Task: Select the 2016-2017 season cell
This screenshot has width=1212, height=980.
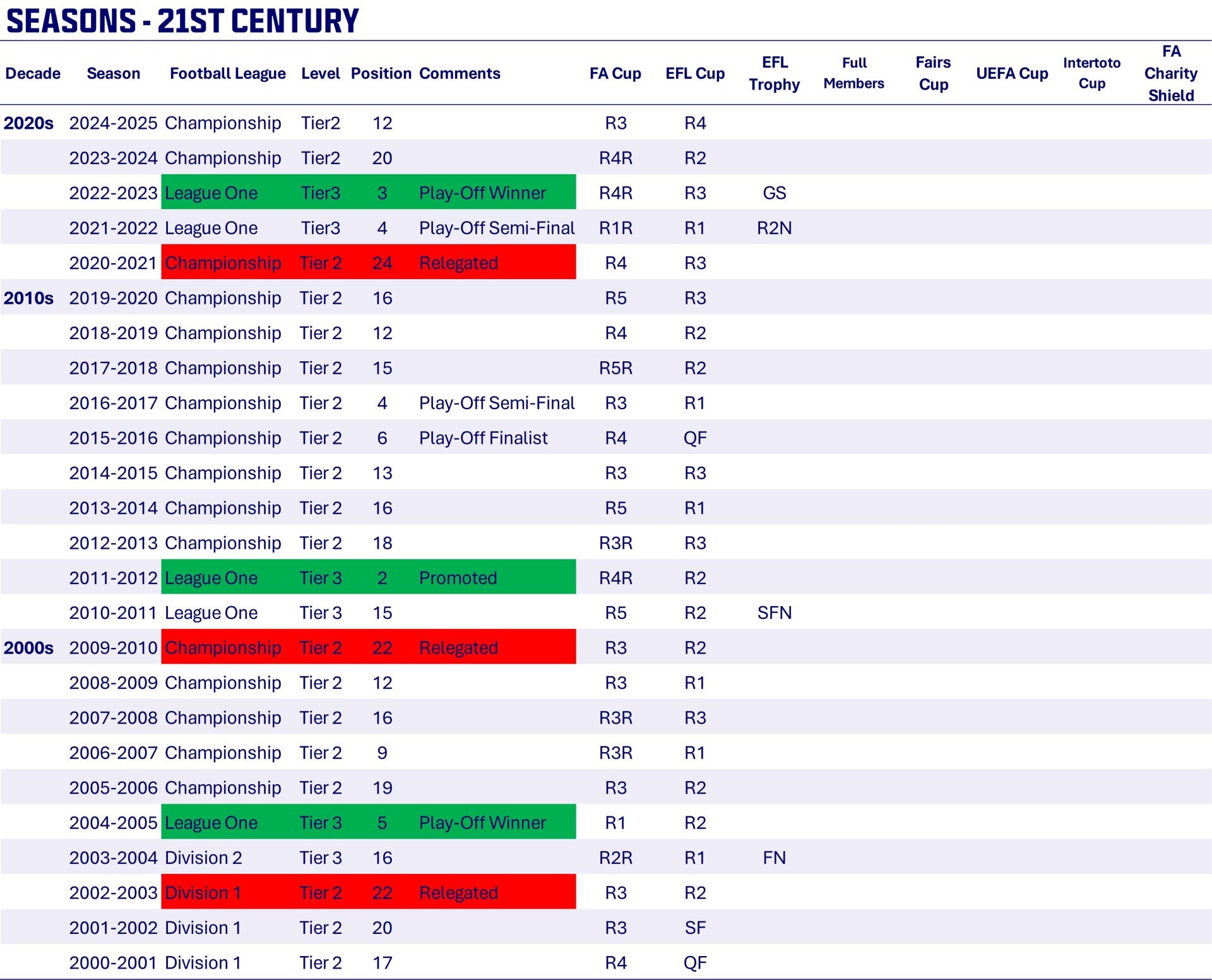Action: pos(114,403)
